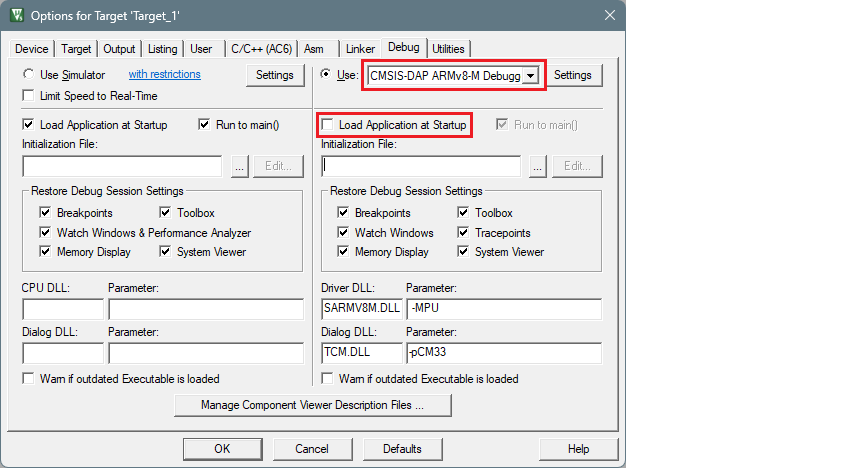Click the -pCM33 parameter field
This screenshot has height=468, width=852.
504,353
